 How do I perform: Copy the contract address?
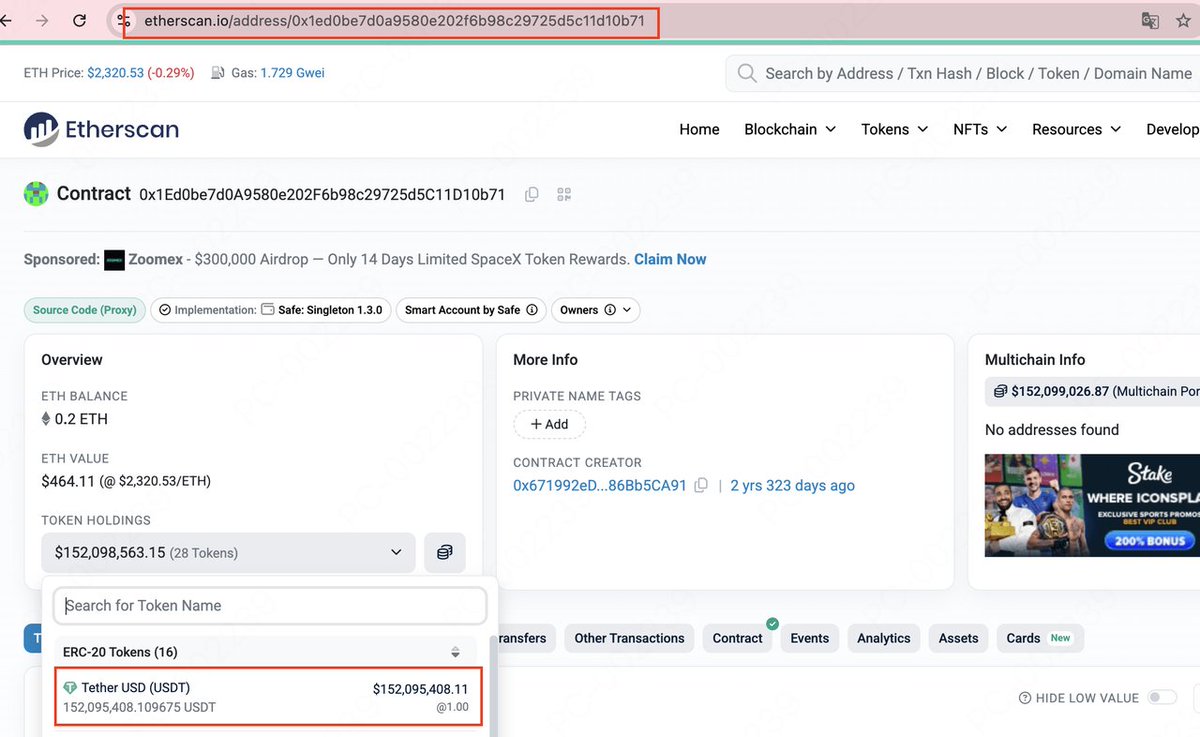tap(532, 194)
